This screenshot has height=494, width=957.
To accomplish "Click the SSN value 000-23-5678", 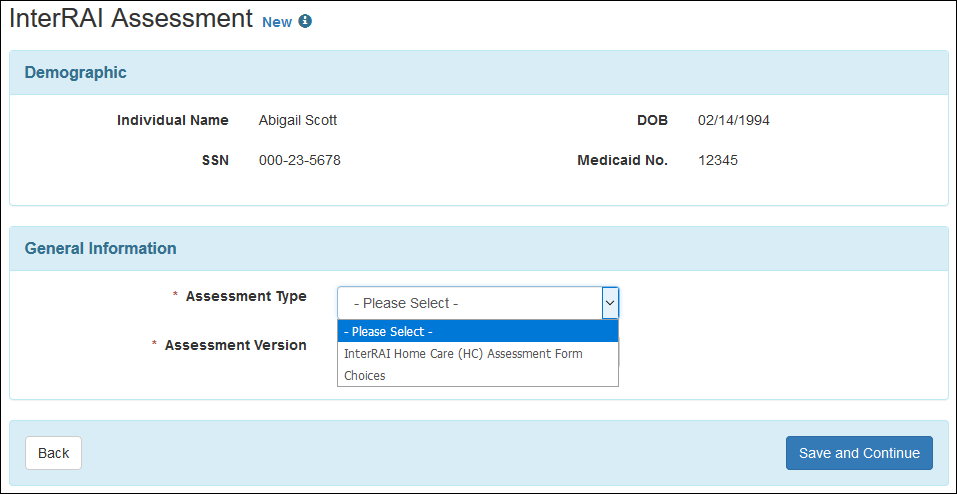I will tap(300, 160).
